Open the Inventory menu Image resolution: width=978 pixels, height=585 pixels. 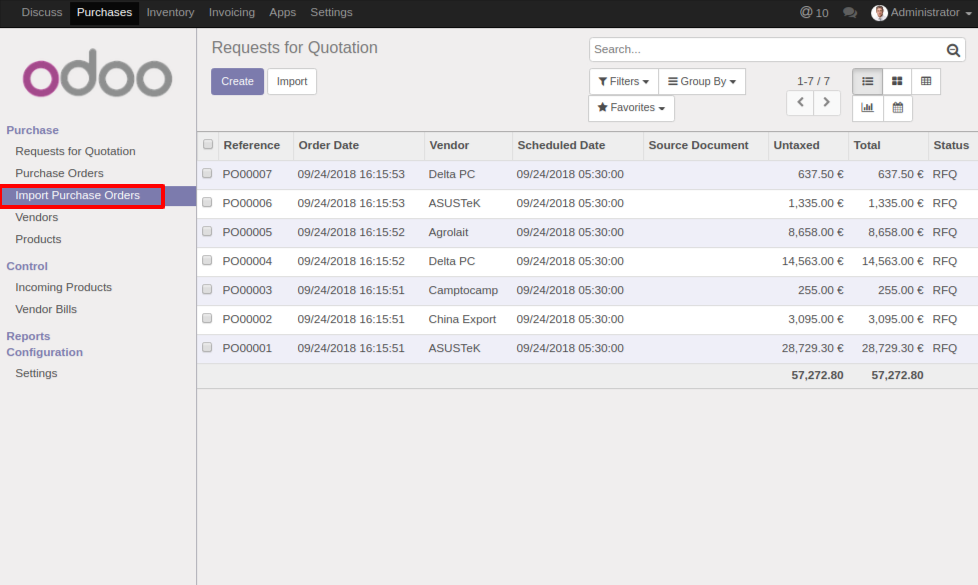click(x=170, y=13)
